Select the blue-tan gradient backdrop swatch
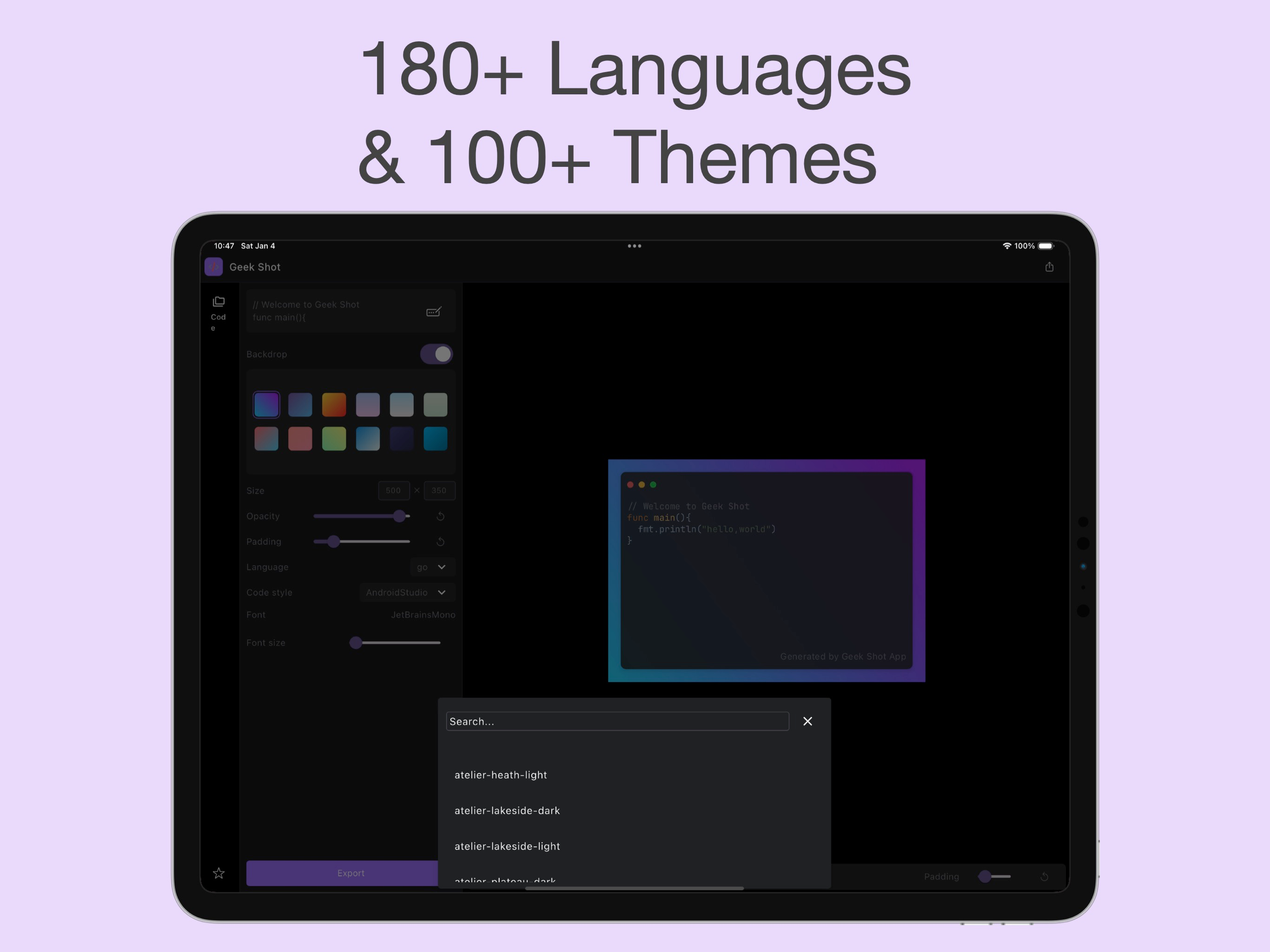The image size is (1270, 952). click(x=368, y=439)
